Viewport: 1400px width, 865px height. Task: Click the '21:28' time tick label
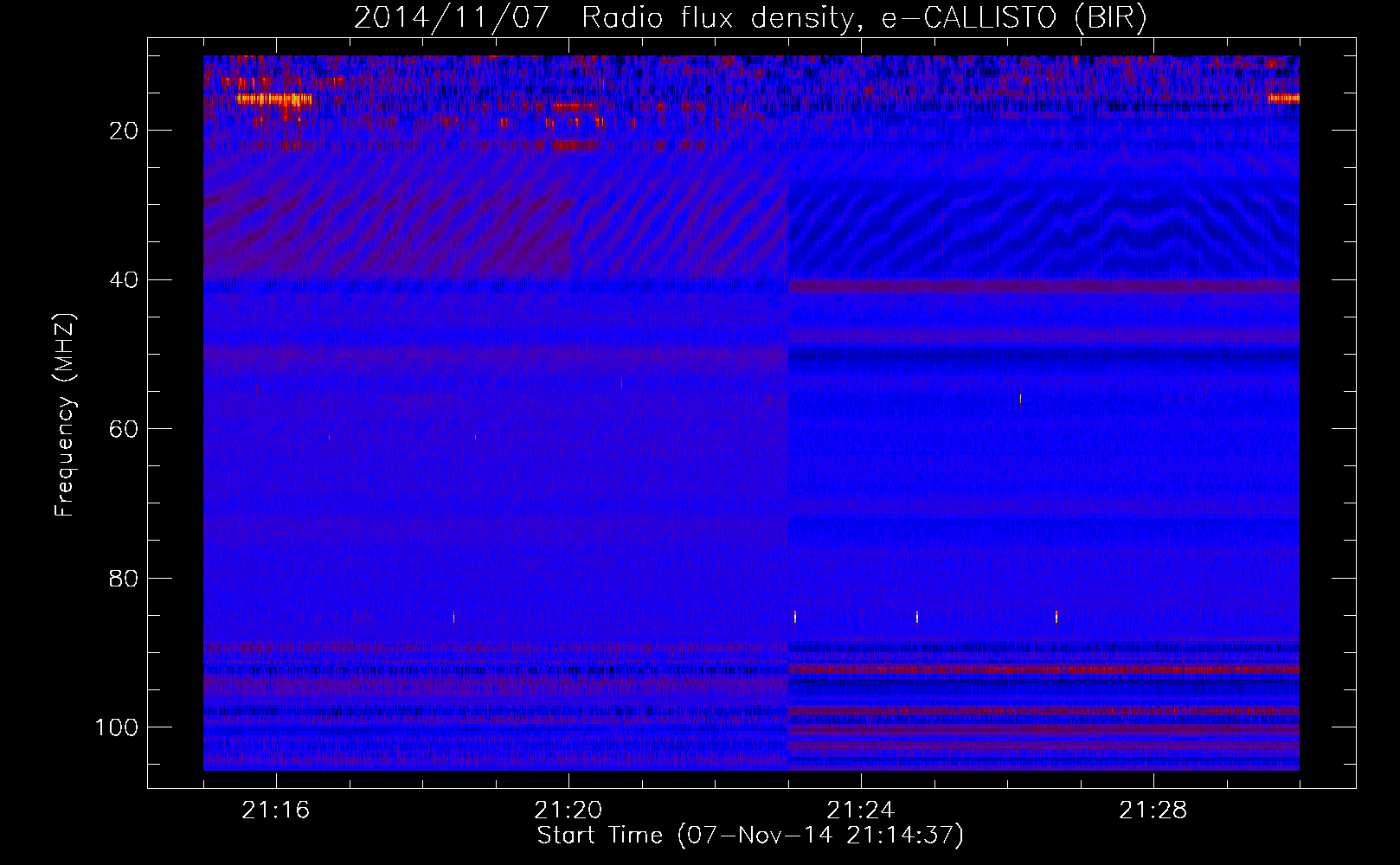pos(1153,811)
